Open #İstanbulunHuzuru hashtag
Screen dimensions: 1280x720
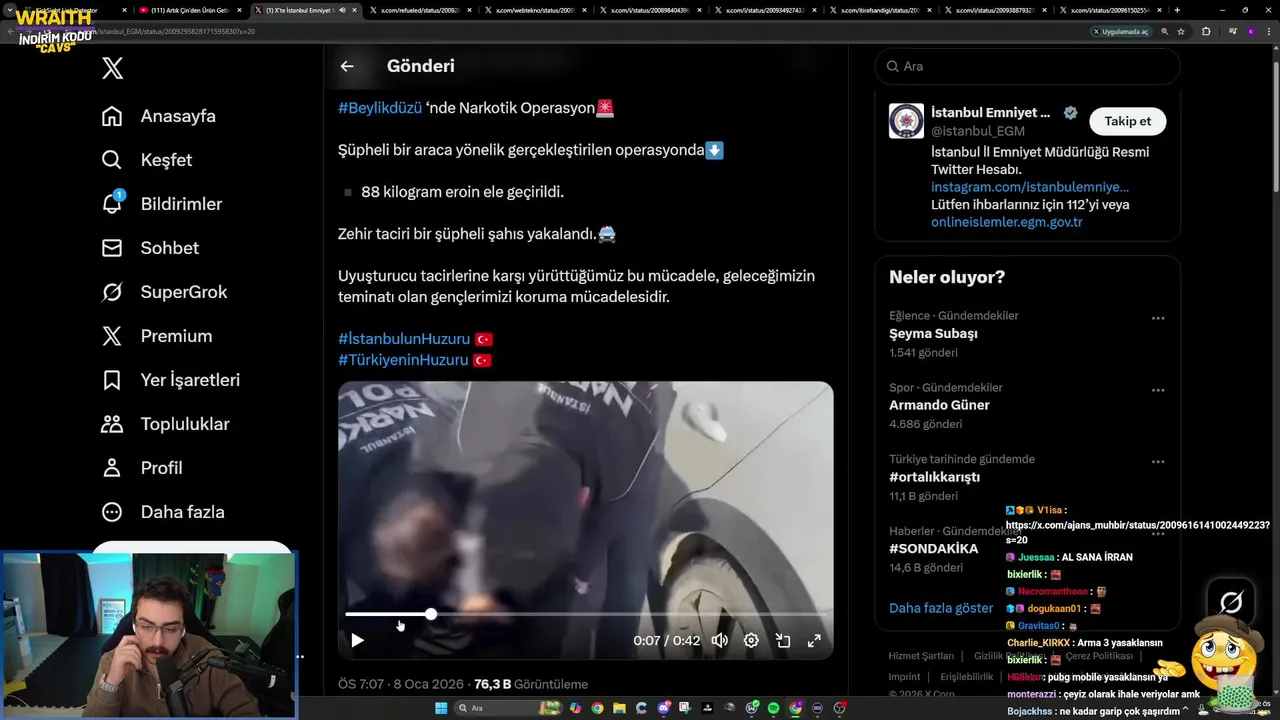coord(404,339)
